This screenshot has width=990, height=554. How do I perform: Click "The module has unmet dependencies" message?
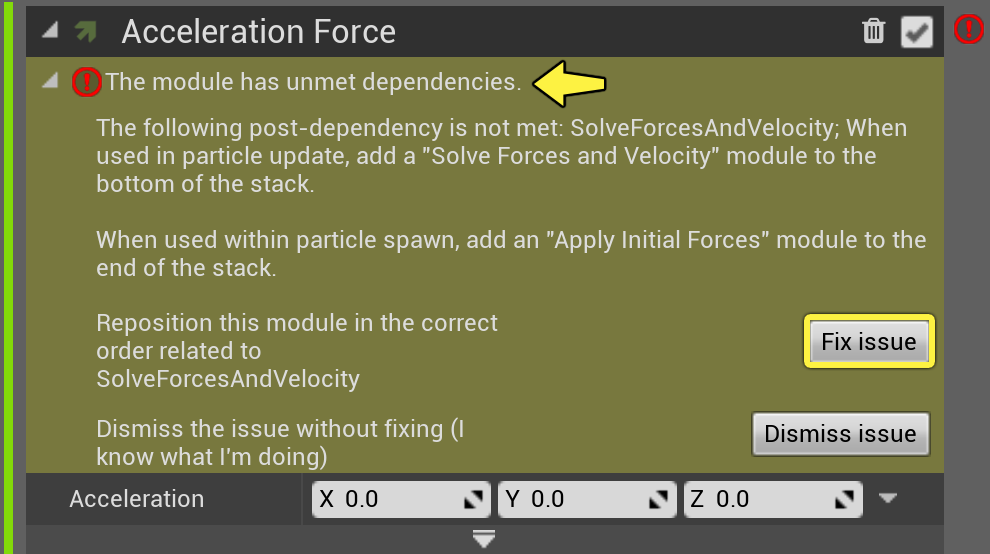(314, 82)
